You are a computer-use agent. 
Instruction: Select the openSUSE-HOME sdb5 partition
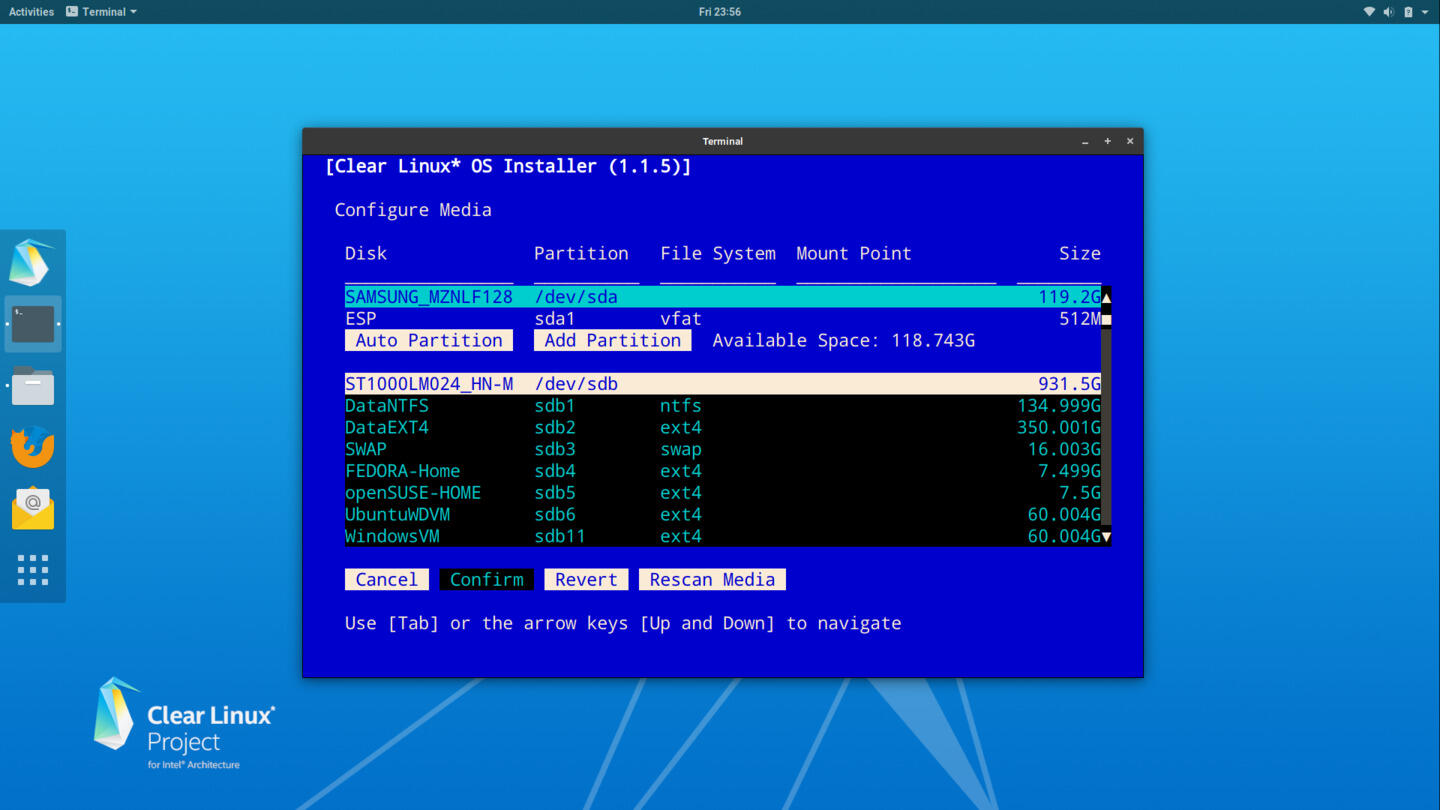[722, 493]
